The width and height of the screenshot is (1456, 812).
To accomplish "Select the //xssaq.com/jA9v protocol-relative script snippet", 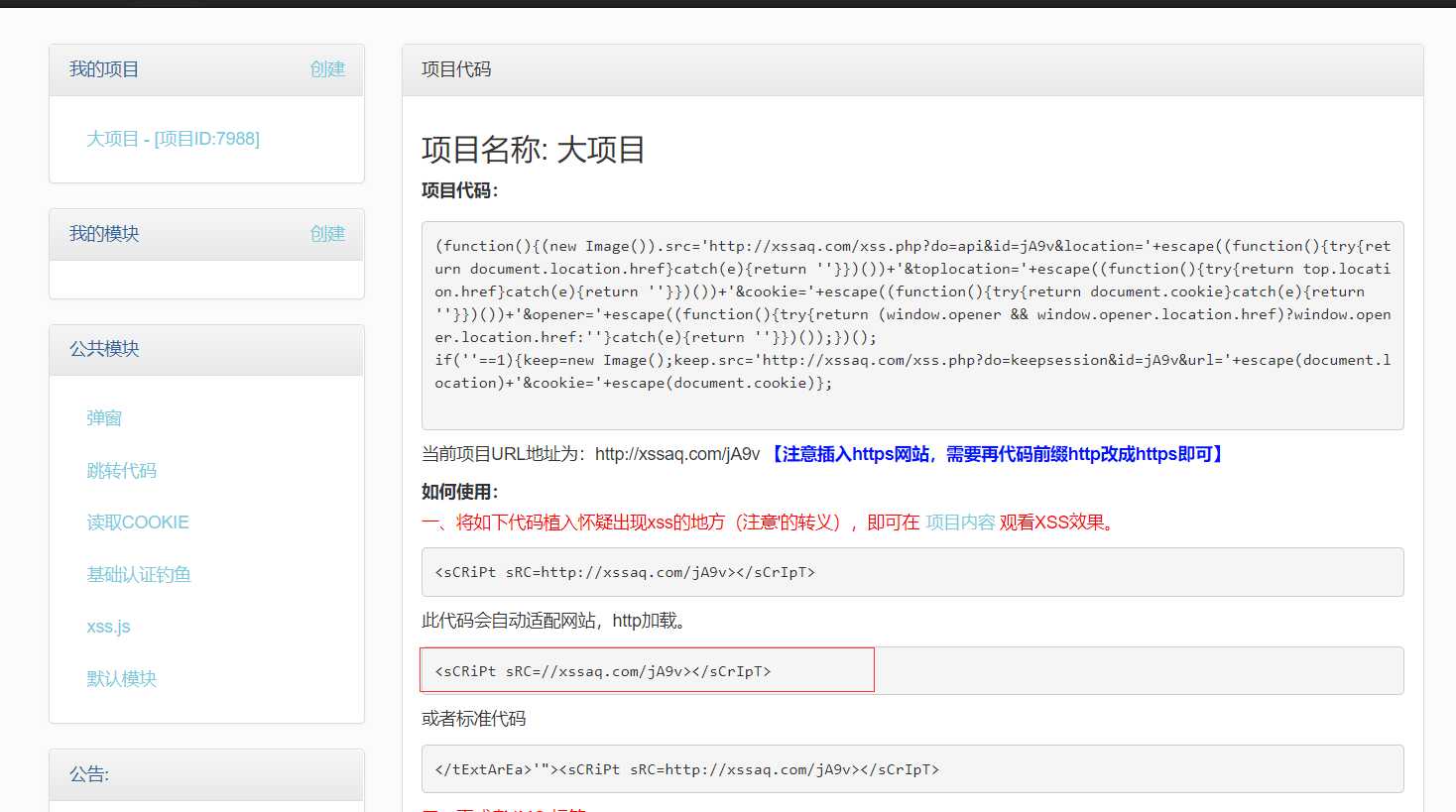I will [912, 671].
